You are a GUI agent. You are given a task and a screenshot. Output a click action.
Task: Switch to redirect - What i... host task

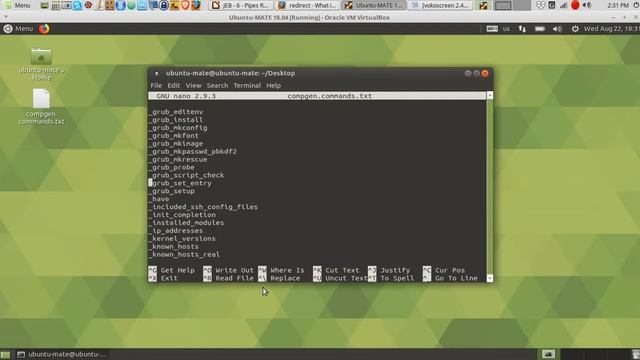[x=307, y=5]
